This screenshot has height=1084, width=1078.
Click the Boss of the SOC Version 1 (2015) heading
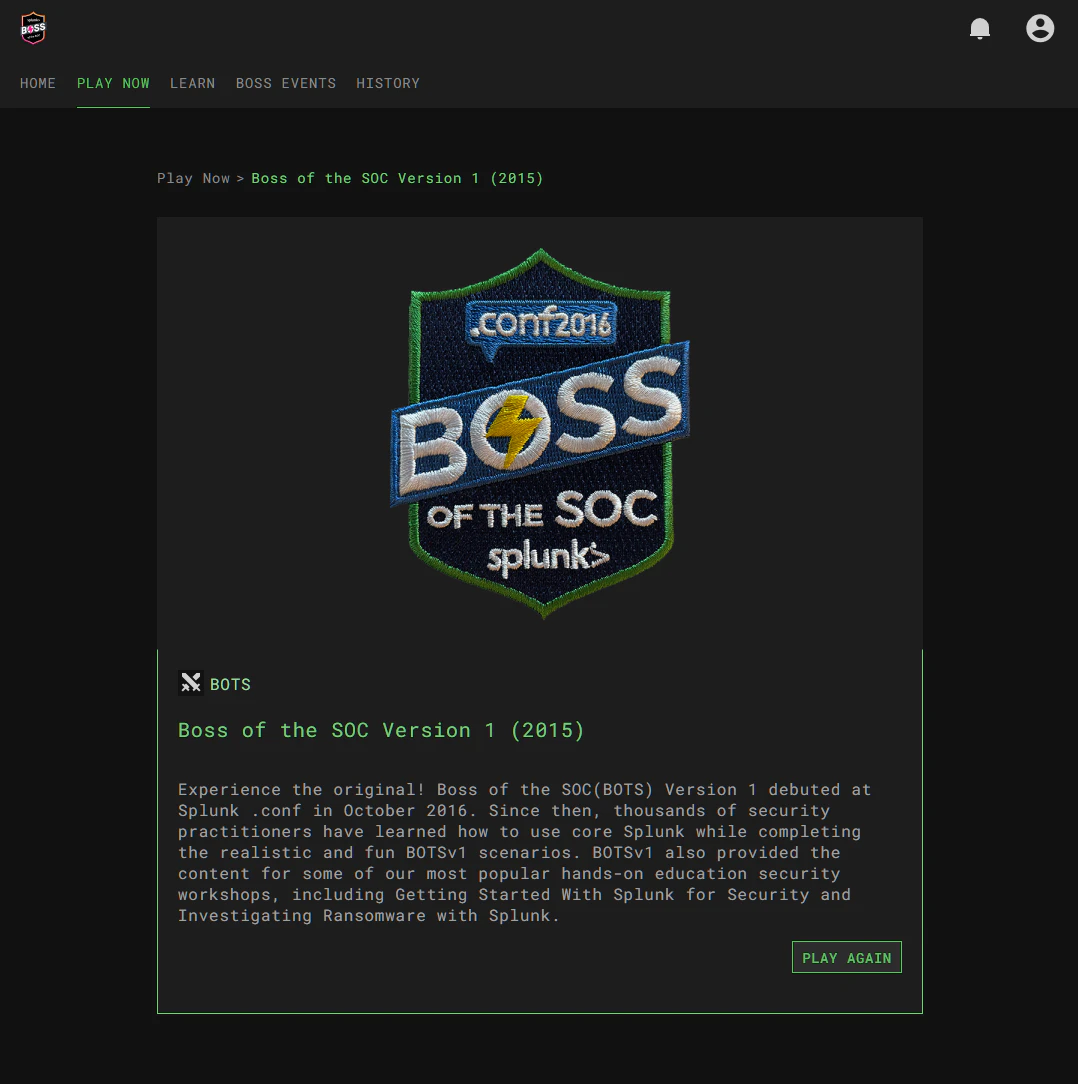click(381, 730)
